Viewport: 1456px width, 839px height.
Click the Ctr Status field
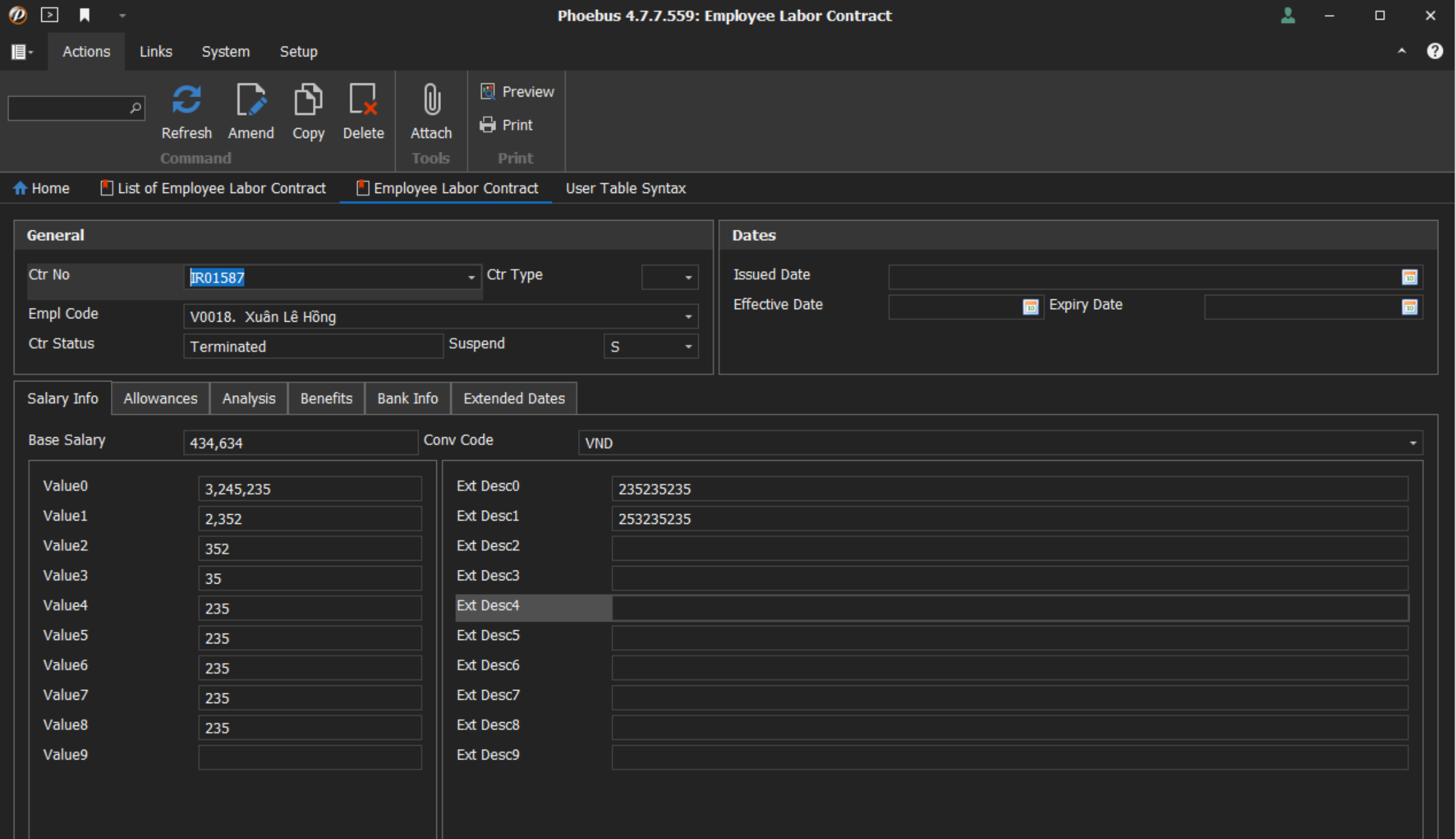(313, 347)
